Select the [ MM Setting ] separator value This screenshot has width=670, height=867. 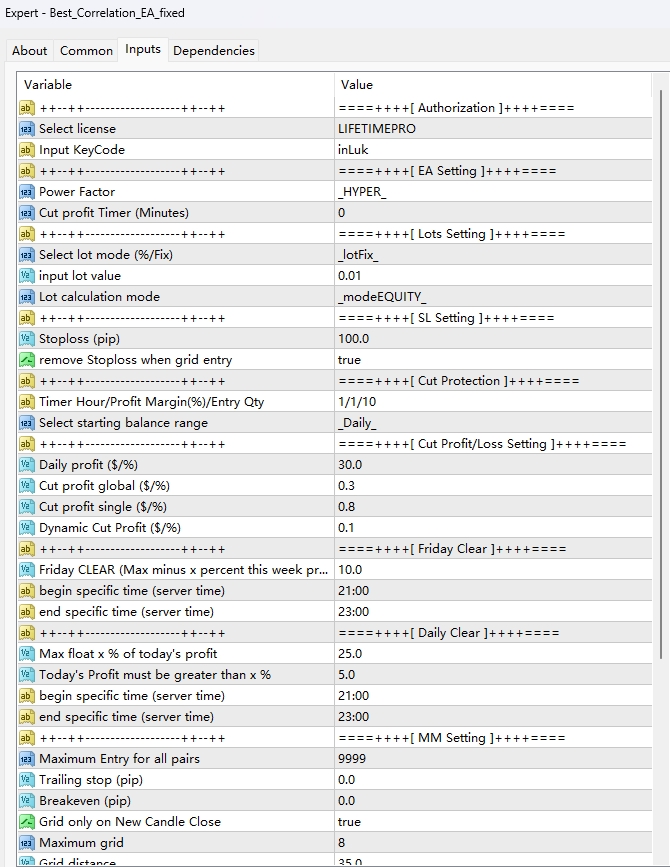click(493, 738)
